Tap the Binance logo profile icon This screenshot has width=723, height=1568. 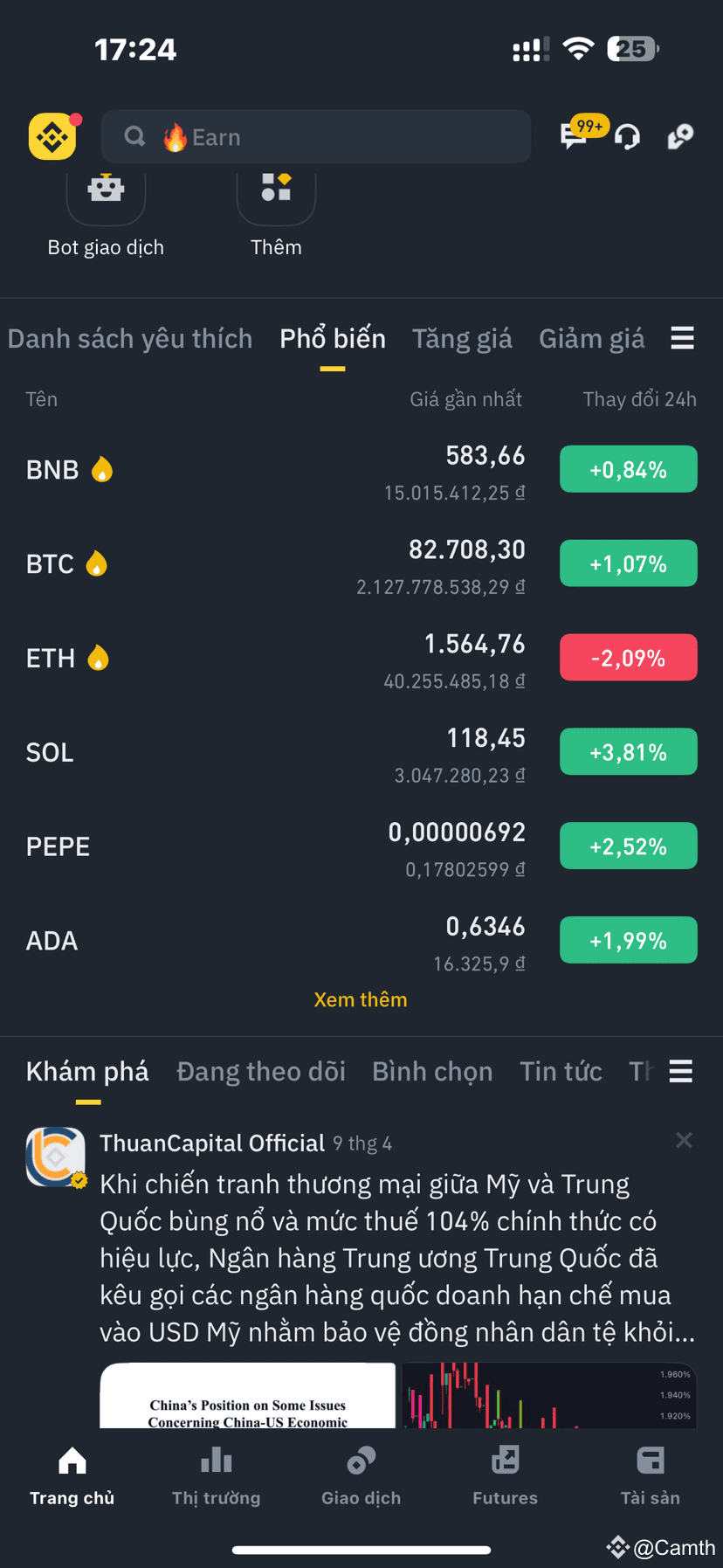pos(52,136)
